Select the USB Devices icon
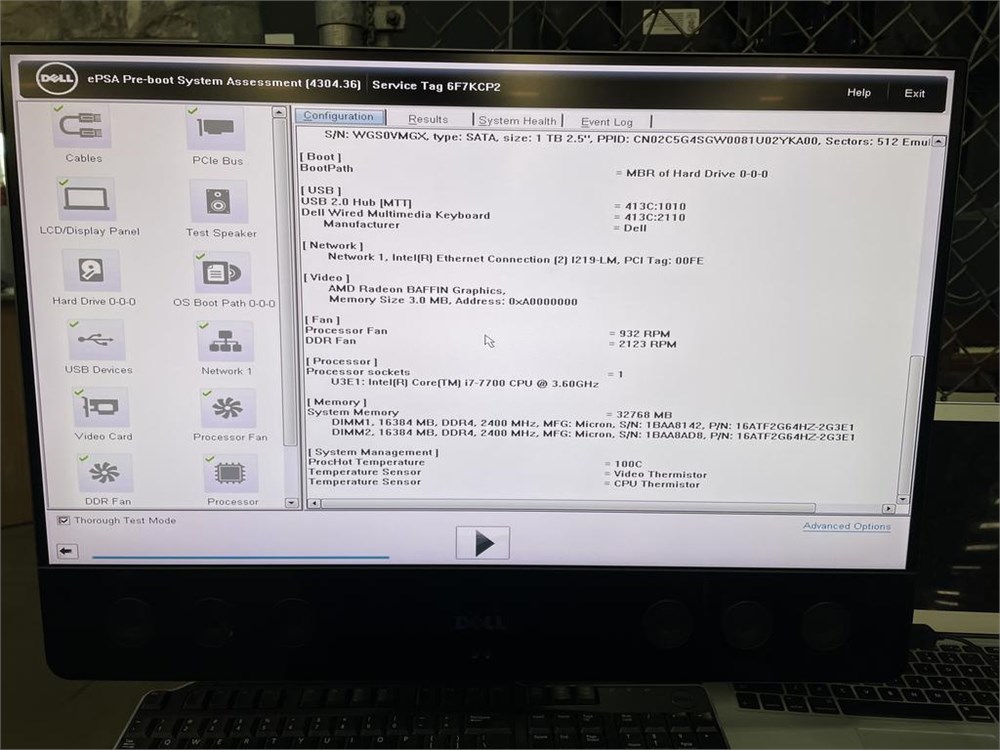The image size is (1000, 750). click(96, 339)
